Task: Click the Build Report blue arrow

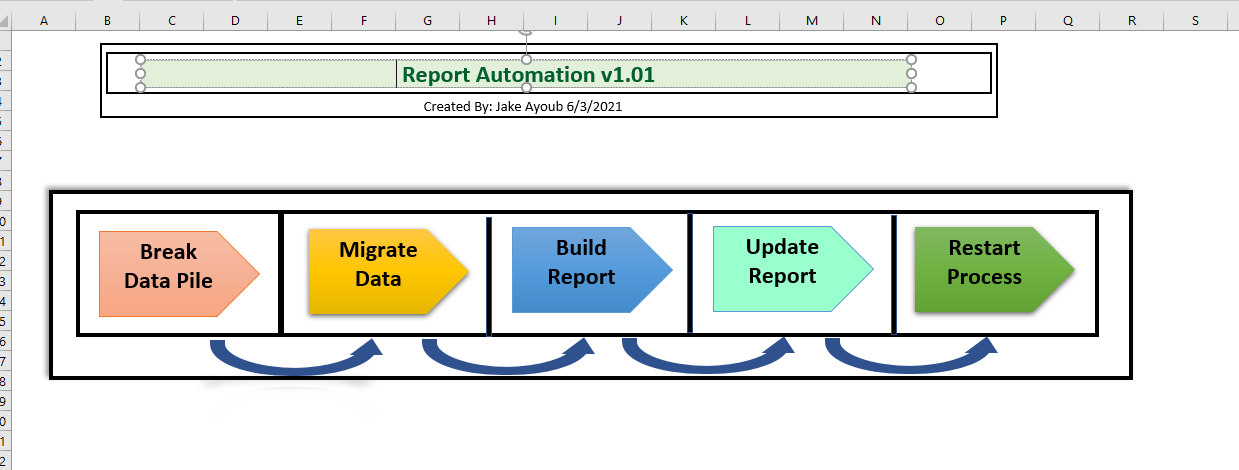Action: click(592, 269)
